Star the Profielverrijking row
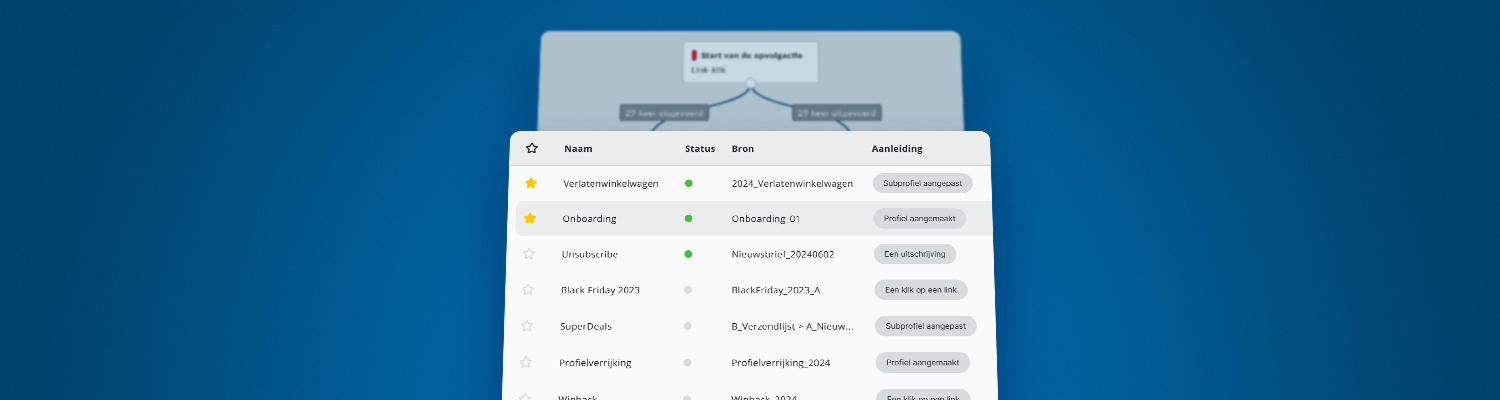This screenshot has width=1500, height=400. pos(526,362)
